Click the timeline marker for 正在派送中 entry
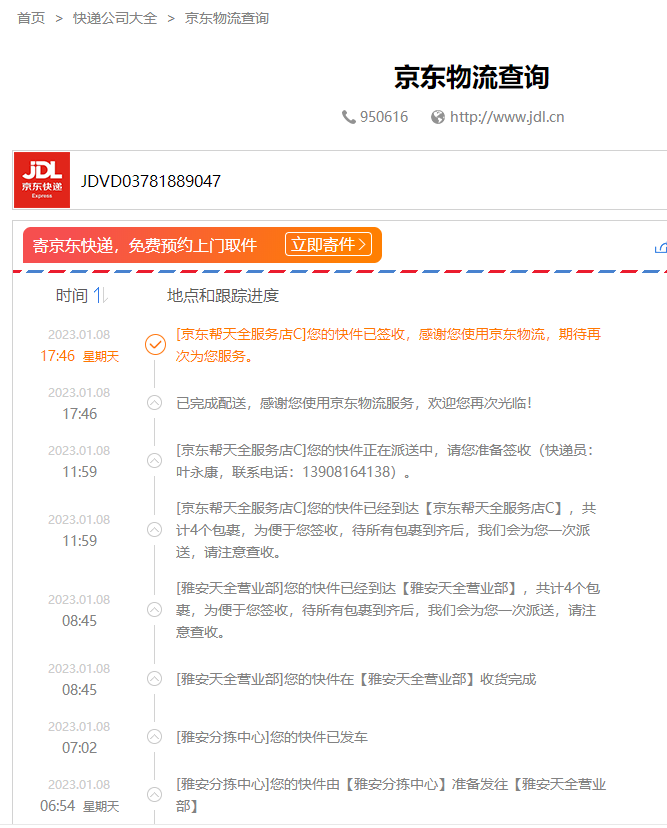Image resolution: width=667 pixels, height=828 pixels. (x=154, y=460)
